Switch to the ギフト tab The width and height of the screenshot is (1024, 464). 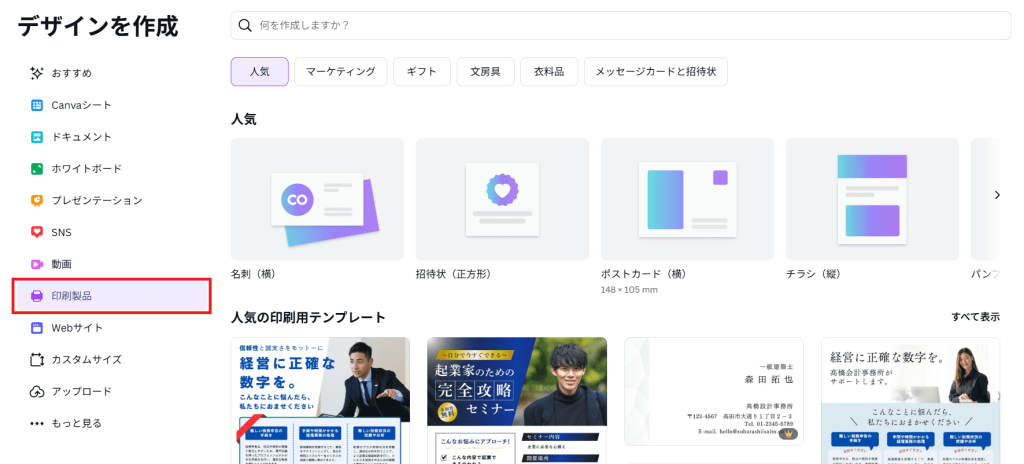coord(422,72)
